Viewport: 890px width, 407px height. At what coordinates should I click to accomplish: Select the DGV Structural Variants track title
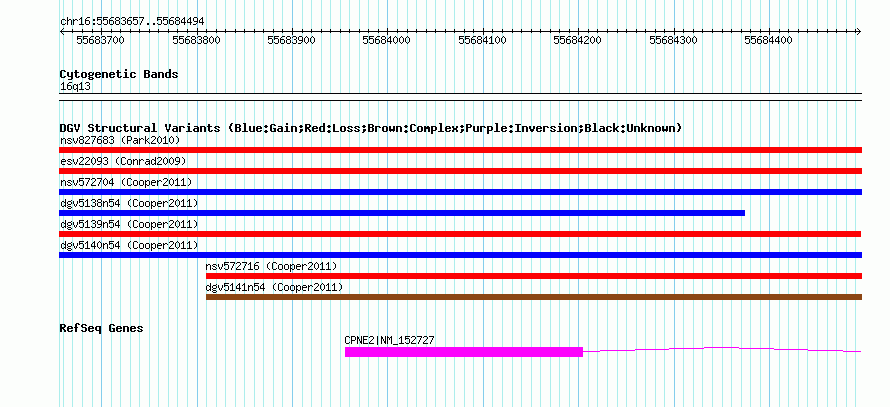371,128
